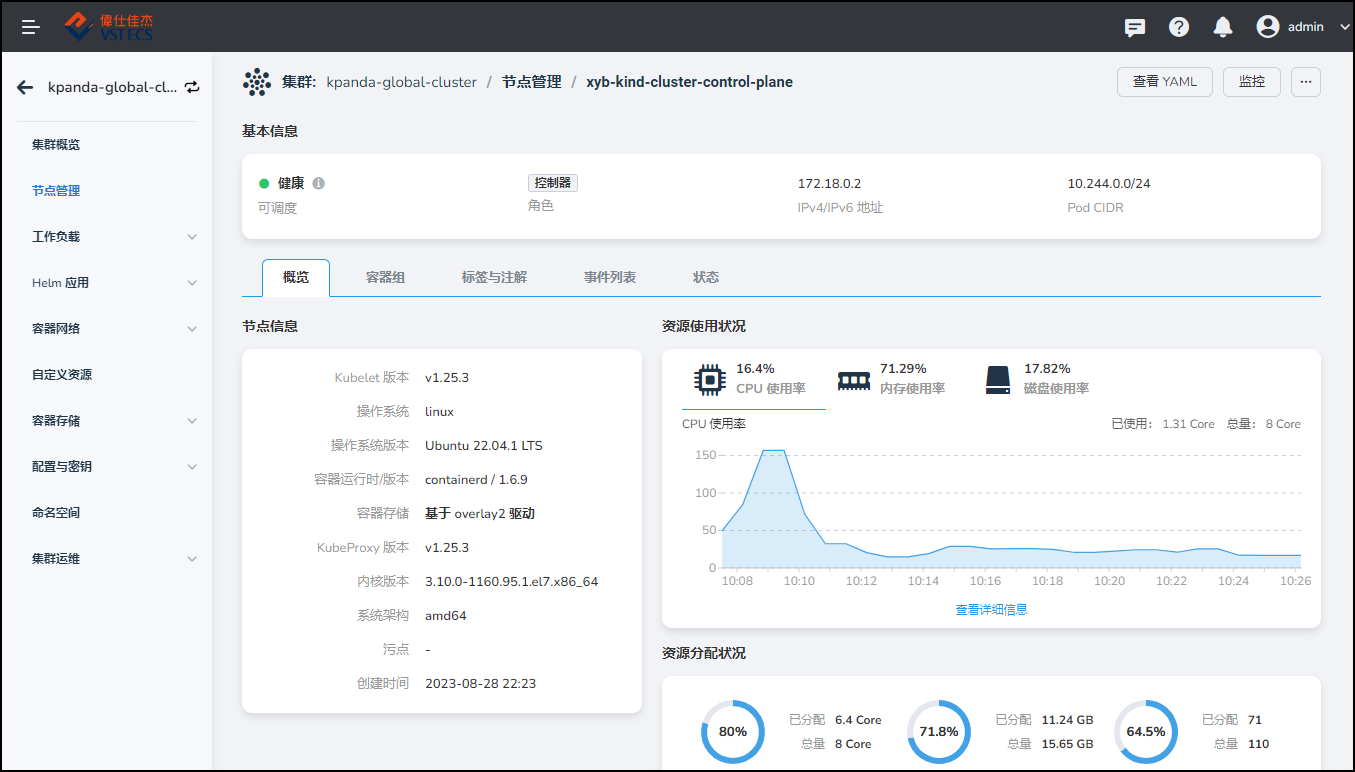Open the messages chat icon
Image resolution: width=1355 pixels, height=772 pixels.
tap(1135, 27)
